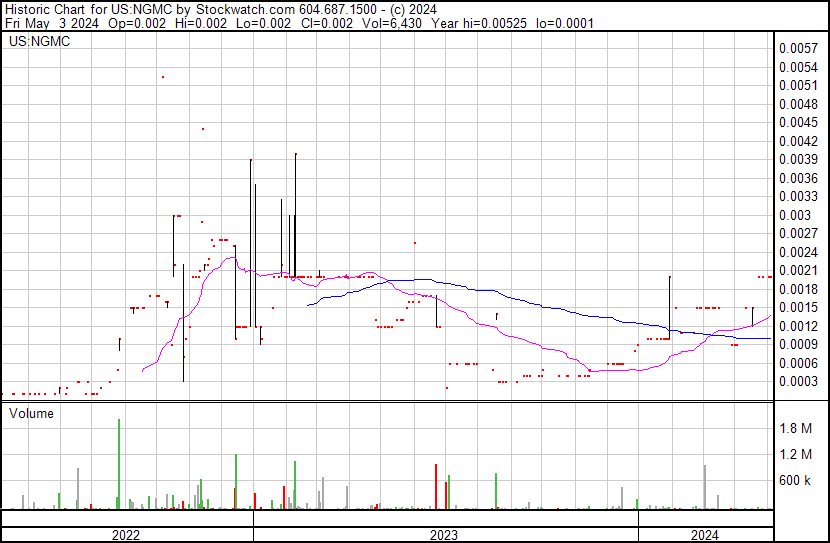This screenshot has height=543, width=830.
Task: Click the 0.0039 price axis label
Action: pyautogui.click(x=798, y=159)
